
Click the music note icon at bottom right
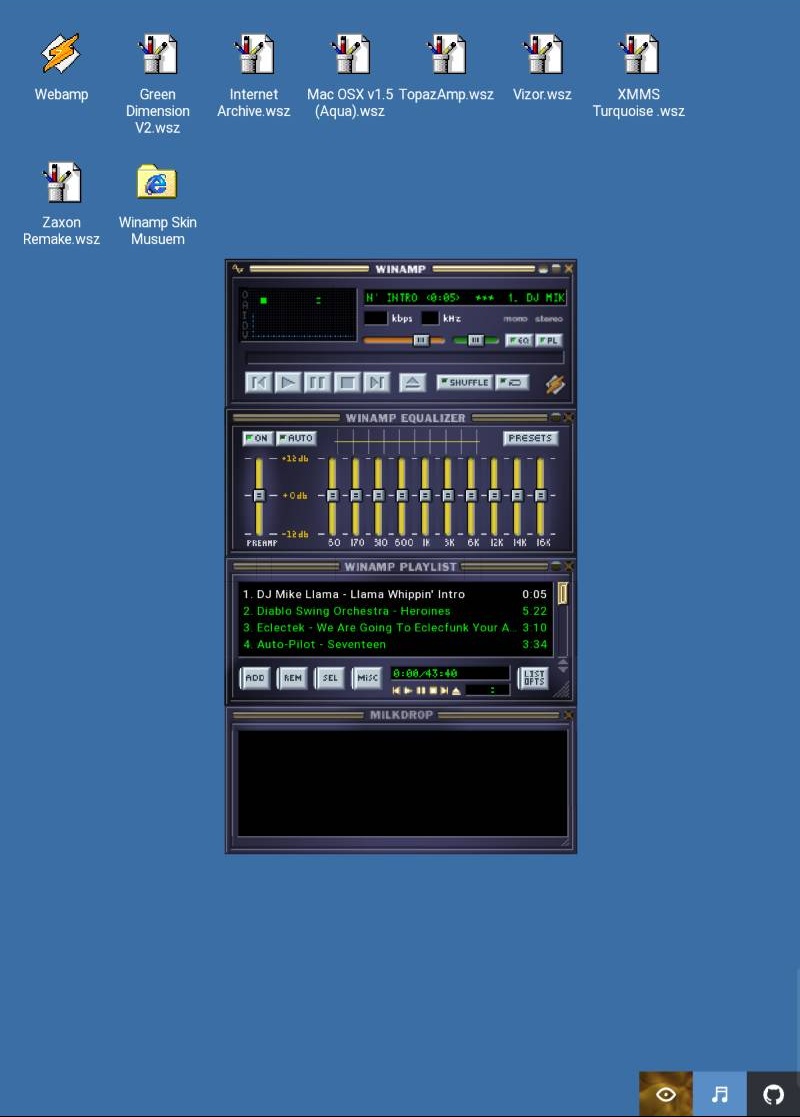(720, 1094)
